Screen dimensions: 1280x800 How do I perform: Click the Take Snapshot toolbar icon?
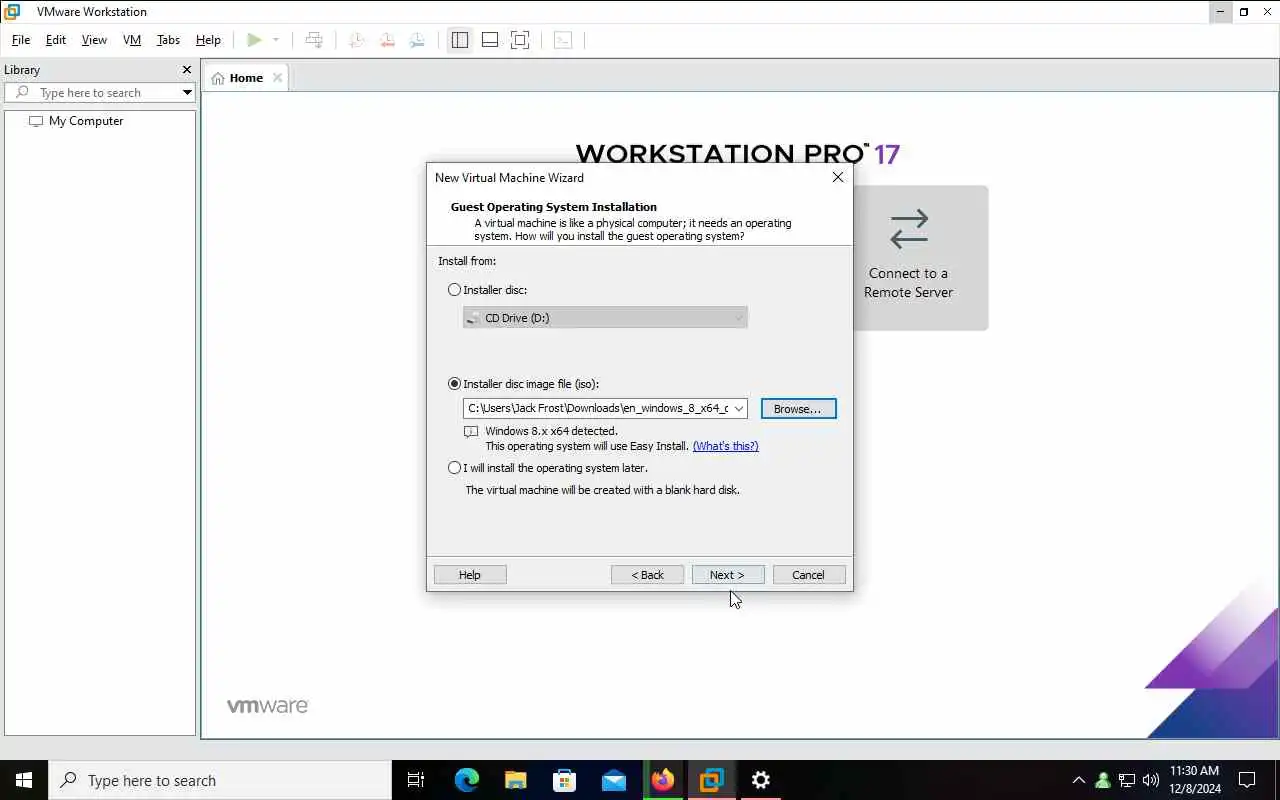356,40
